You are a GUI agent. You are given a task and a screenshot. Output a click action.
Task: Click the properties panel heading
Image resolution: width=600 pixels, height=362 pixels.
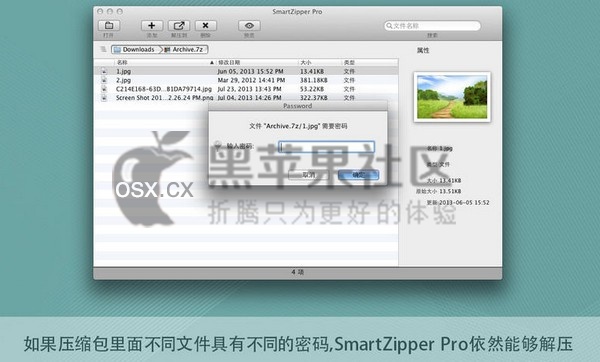(423, 50)
